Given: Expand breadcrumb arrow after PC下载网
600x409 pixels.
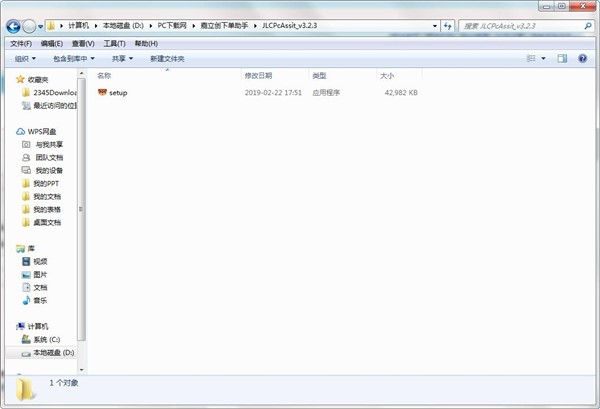Looking at the screenshot, I should [x=193, y=26].
